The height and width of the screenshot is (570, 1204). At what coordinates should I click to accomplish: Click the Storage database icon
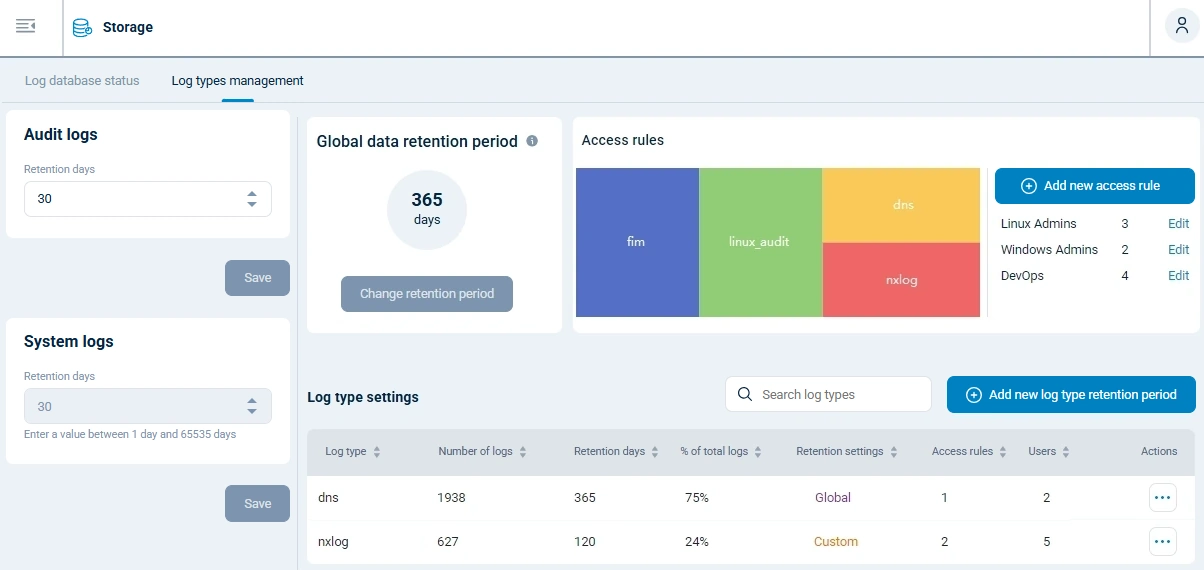click(x=82, y=27)
